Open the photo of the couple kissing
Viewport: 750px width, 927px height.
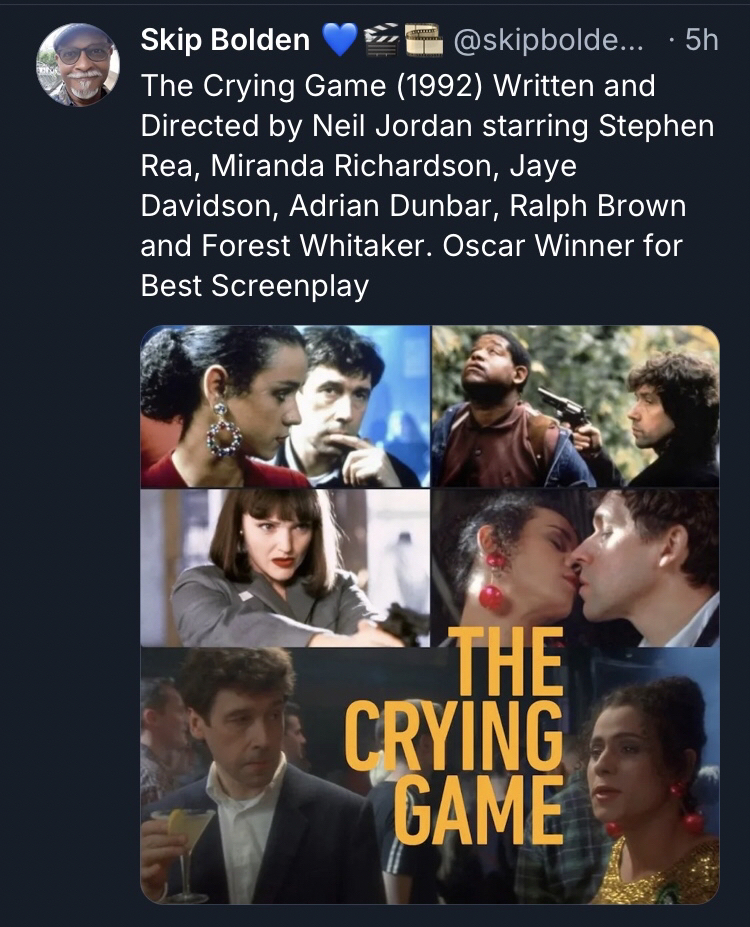pyautogui.click(x=575, y=568)
